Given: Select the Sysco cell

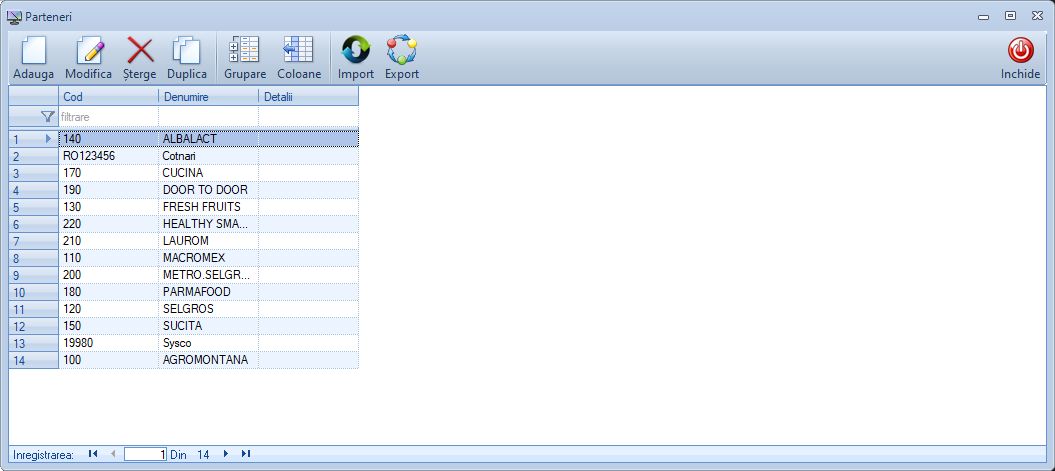Looking at the screenshot, I should click(x=209, y=343).
